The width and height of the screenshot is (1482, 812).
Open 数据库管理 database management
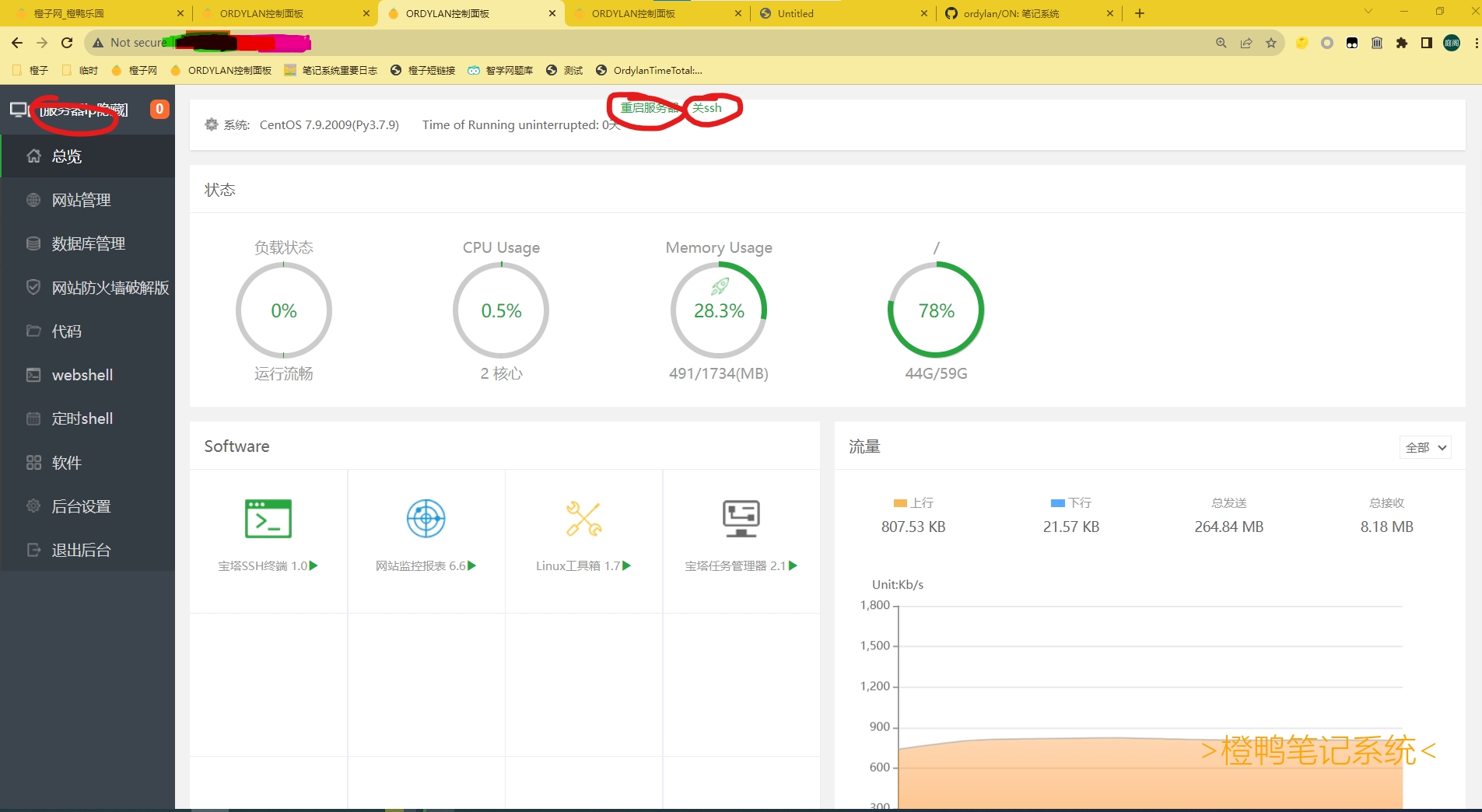(x=87, y=243)
